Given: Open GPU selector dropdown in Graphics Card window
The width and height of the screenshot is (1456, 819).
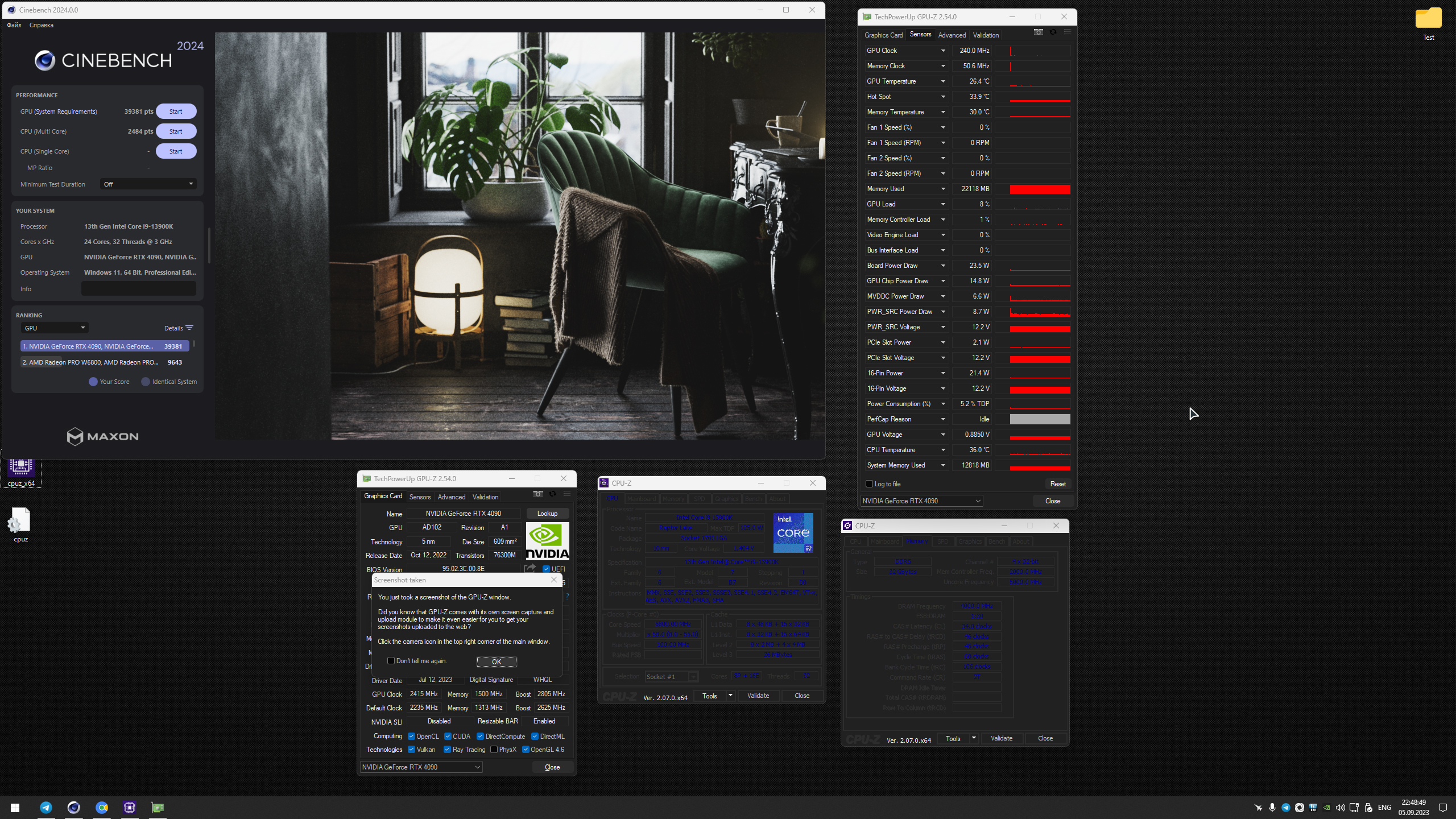Looking at the screenshot, I should (421, 767).
